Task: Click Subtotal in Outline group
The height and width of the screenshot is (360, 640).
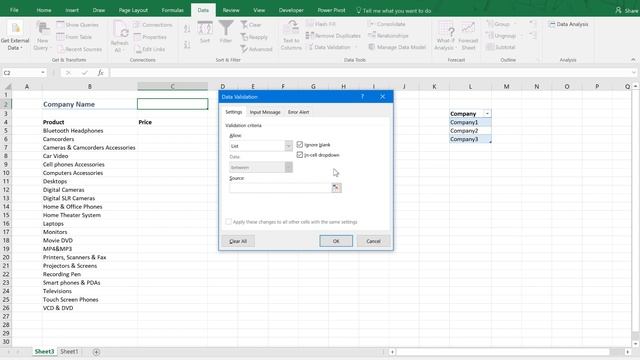Action: click(501, 47)
